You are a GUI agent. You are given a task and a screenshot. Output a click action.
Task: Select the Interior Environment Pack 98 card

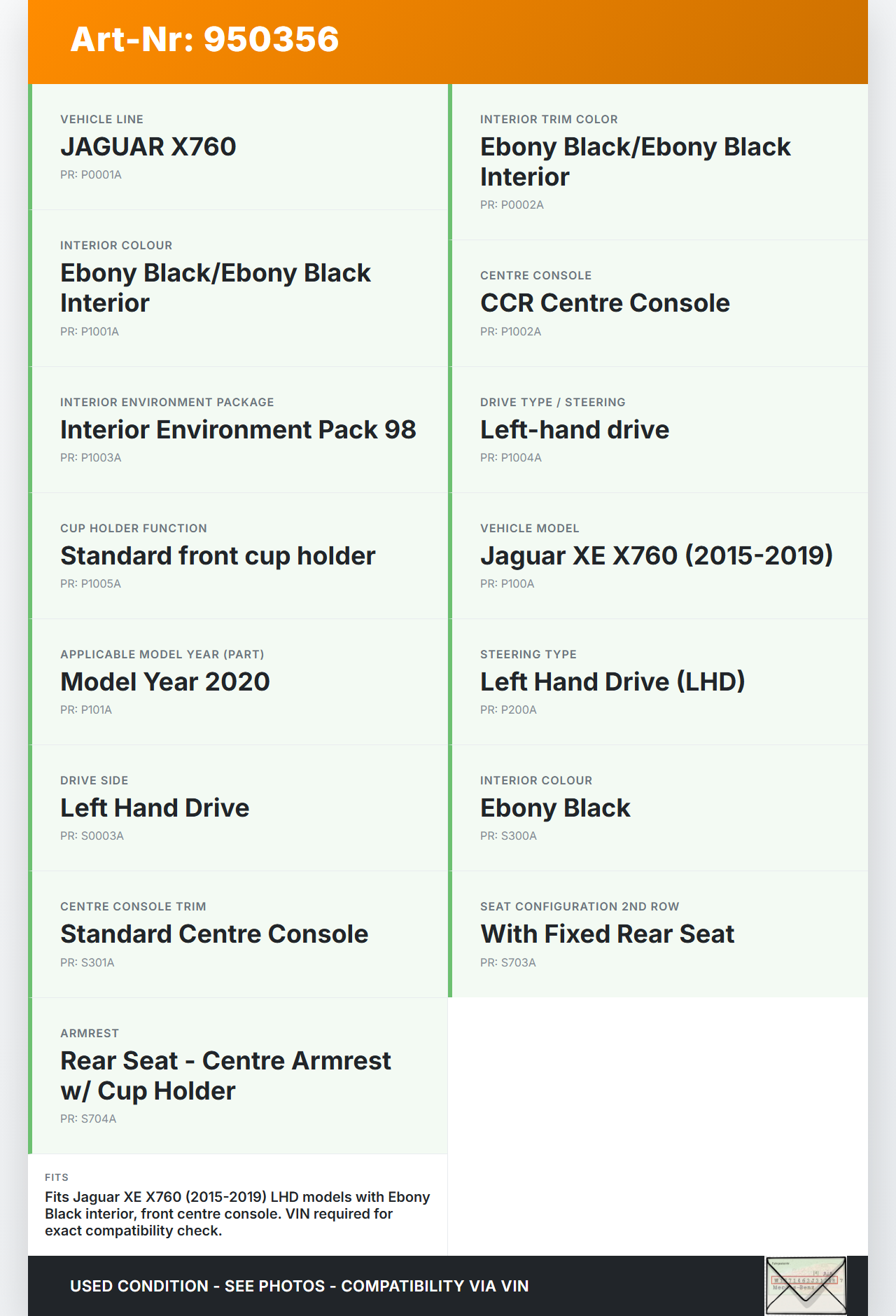[239, 429]
